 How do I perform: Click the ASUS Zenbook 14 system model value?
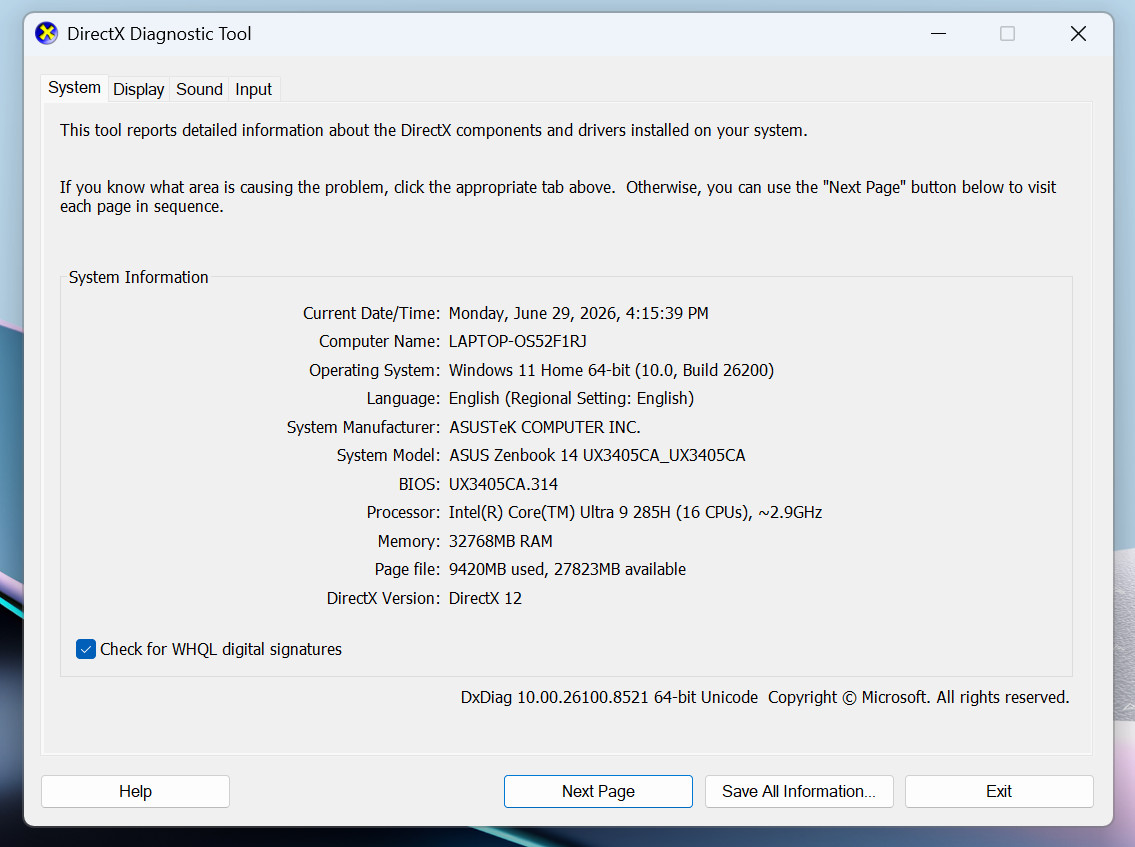click(597, 455)
